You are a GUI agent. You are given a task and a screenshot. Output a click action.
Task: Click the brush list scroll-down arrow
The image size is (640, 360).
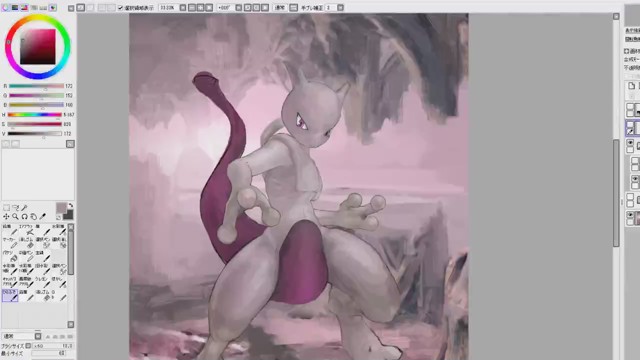click(71, 324)
